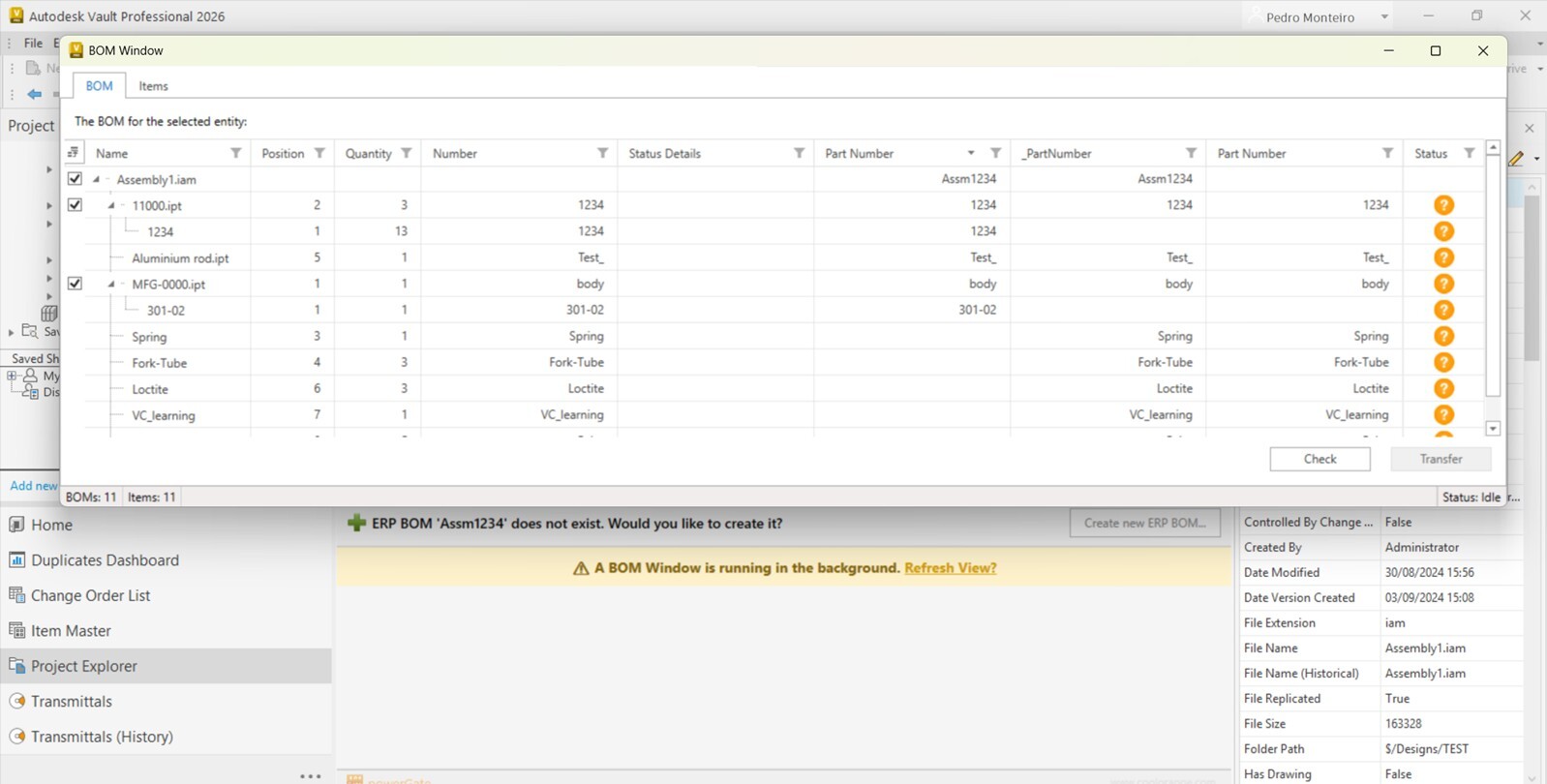Uncheck the 11000.ipt checkbox
Image resolution: width=1547 pixels, height=784 pixels.
tap(75, 205)
